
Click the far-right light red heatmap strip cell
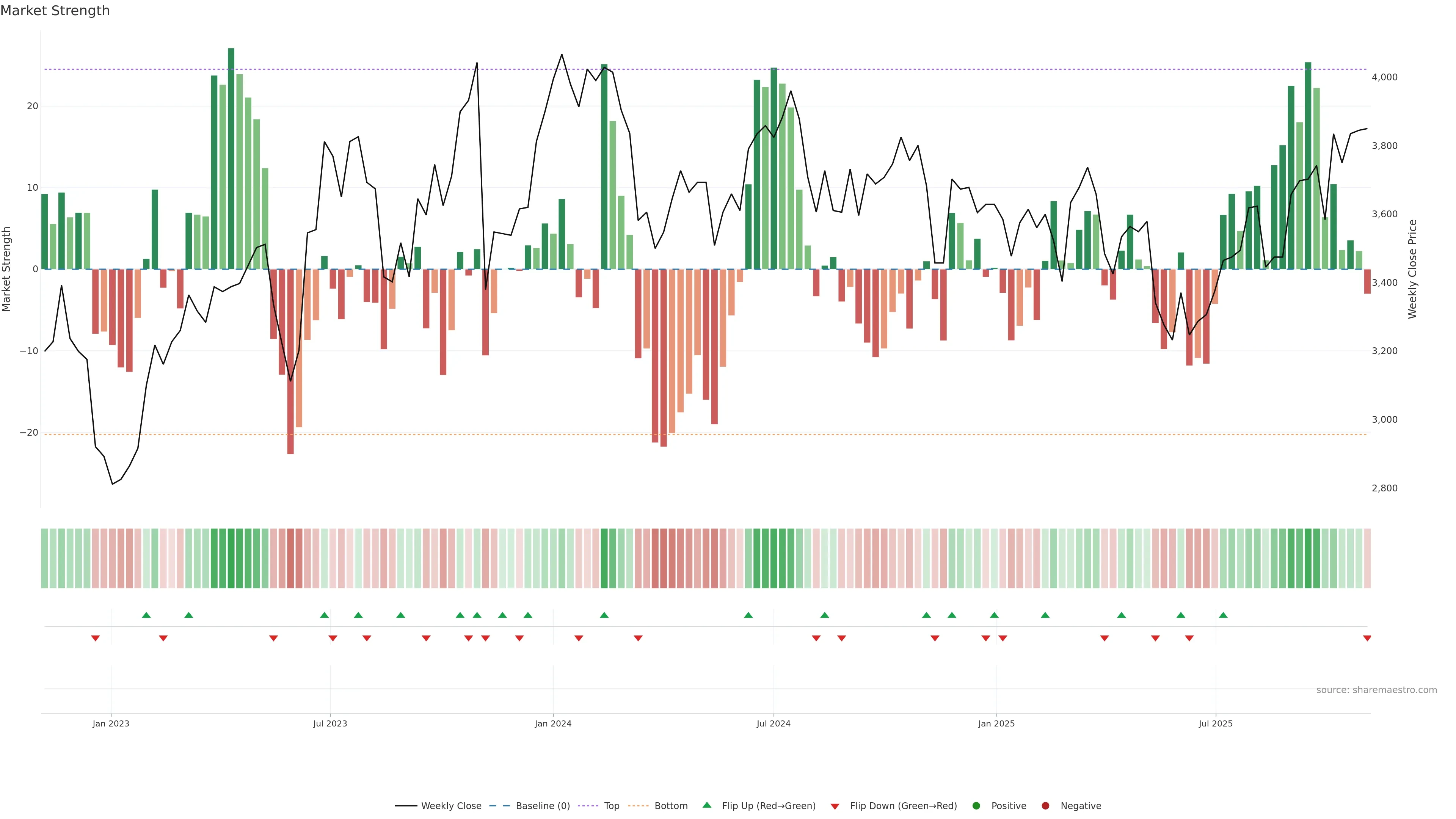(1367, 559)
